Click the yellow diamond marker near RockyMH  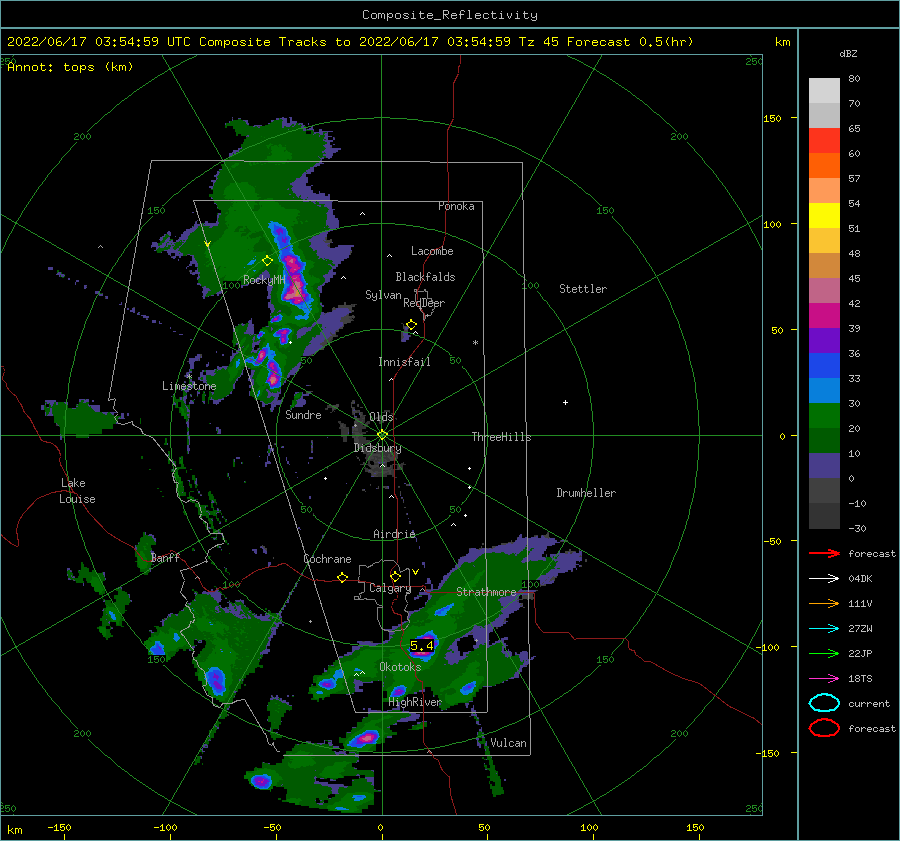pos(267,261)
